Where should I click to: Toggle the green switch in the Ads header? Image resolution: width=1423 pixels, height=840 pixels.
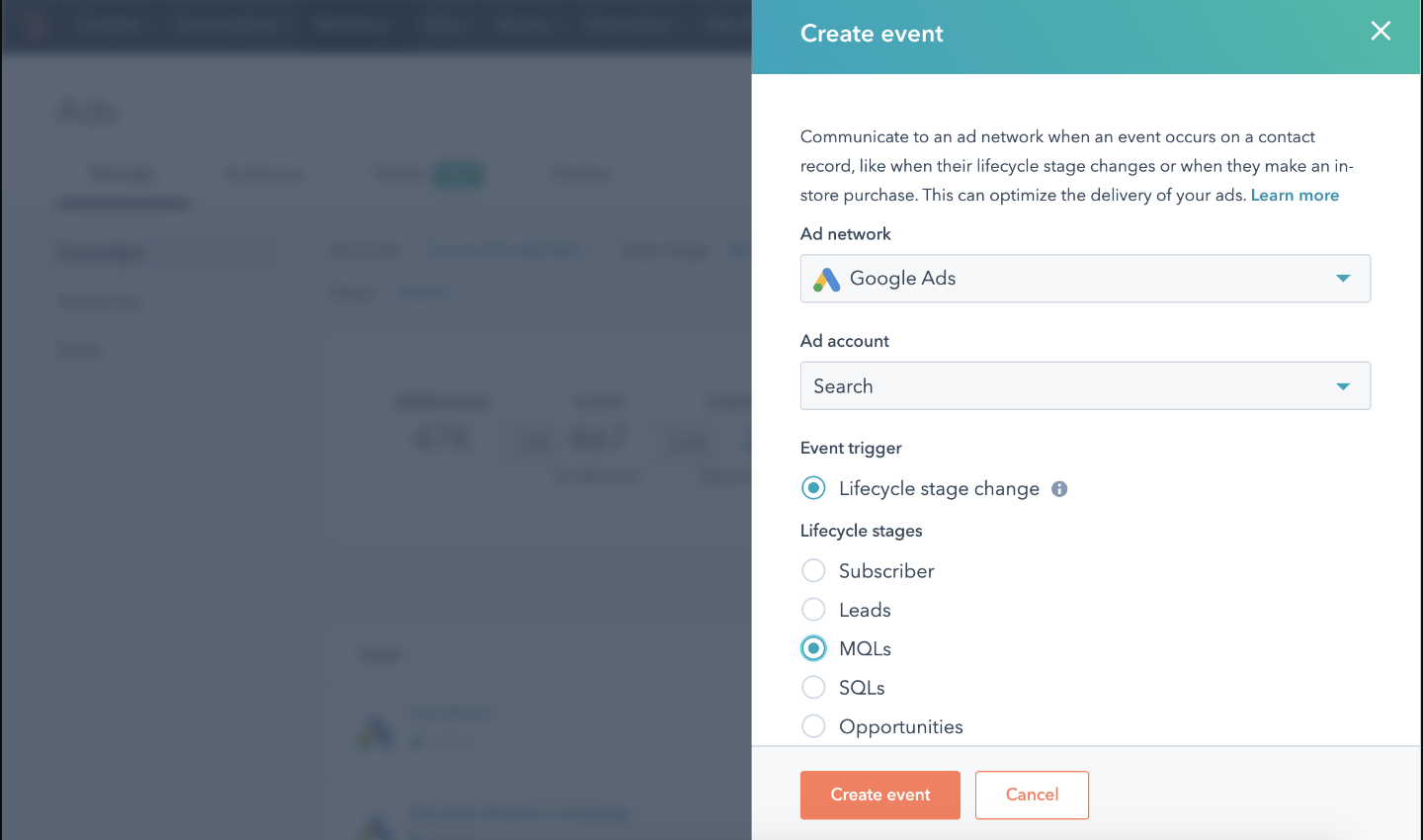(459, 173)
